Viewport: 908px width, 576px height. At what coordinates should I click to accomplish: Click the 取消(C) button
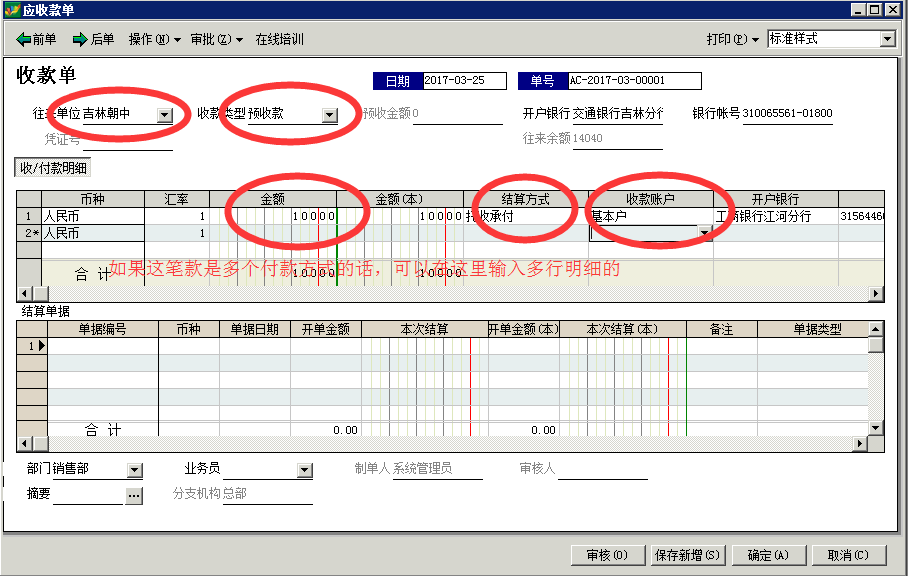tap(848, 555)
